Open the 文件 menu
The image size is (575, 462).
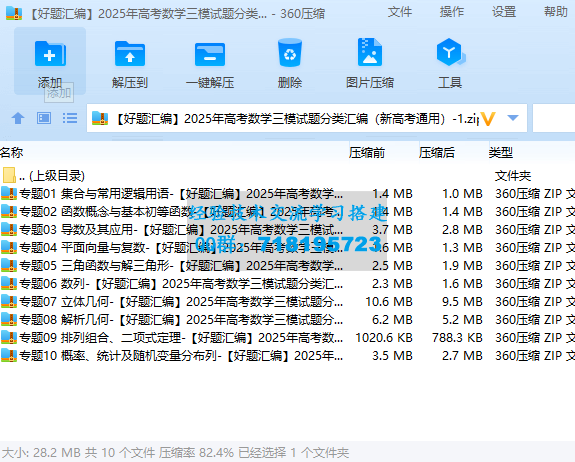tap(400, 12)
